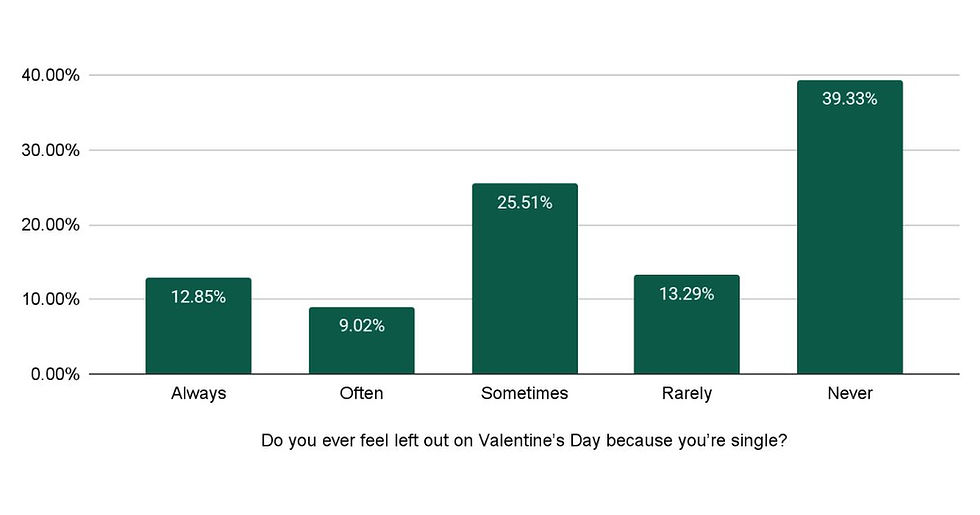Click the Sometimes axis category label
Viewport: 980px width, 515px height.
524,393
